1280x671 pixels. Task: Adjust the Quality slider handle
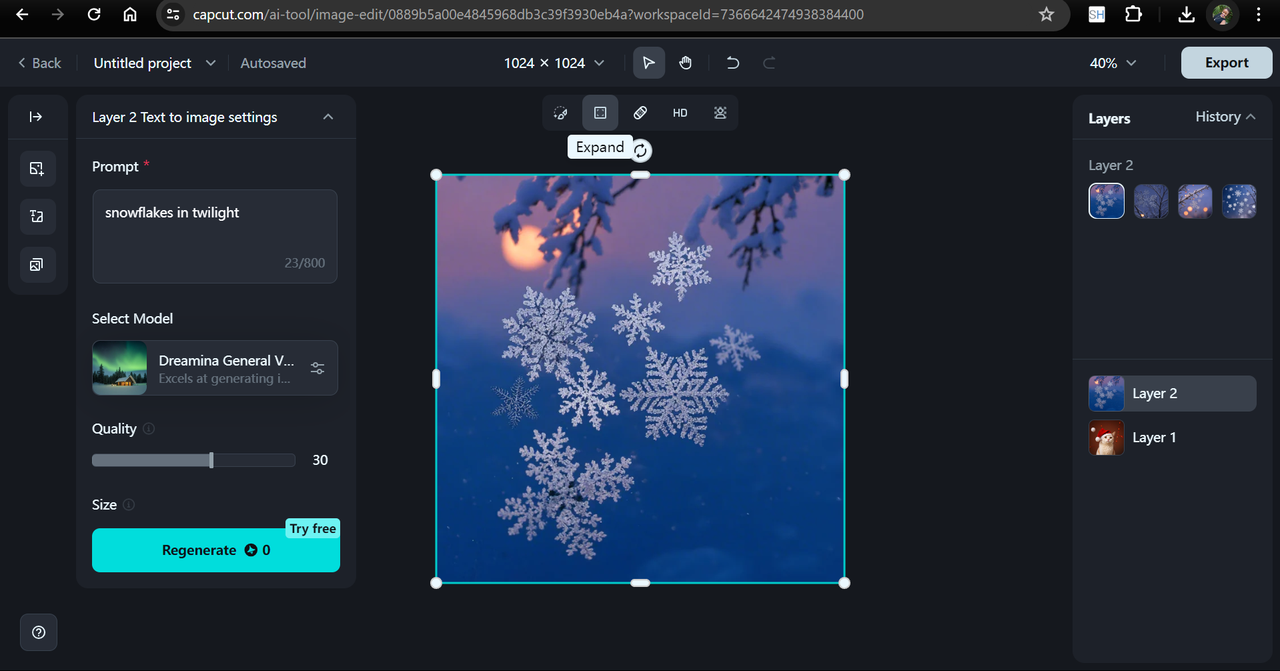[x=211, y=460]
